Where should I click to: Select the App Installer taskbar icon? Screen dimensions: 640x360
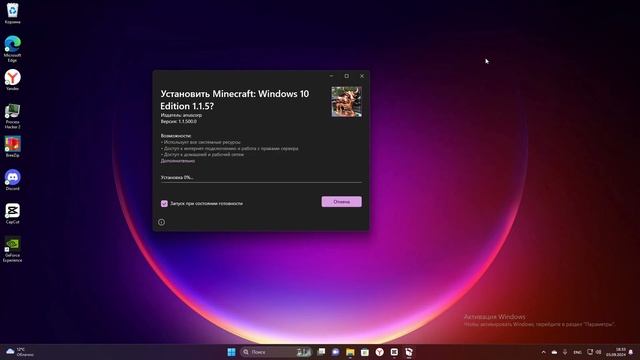409,352
